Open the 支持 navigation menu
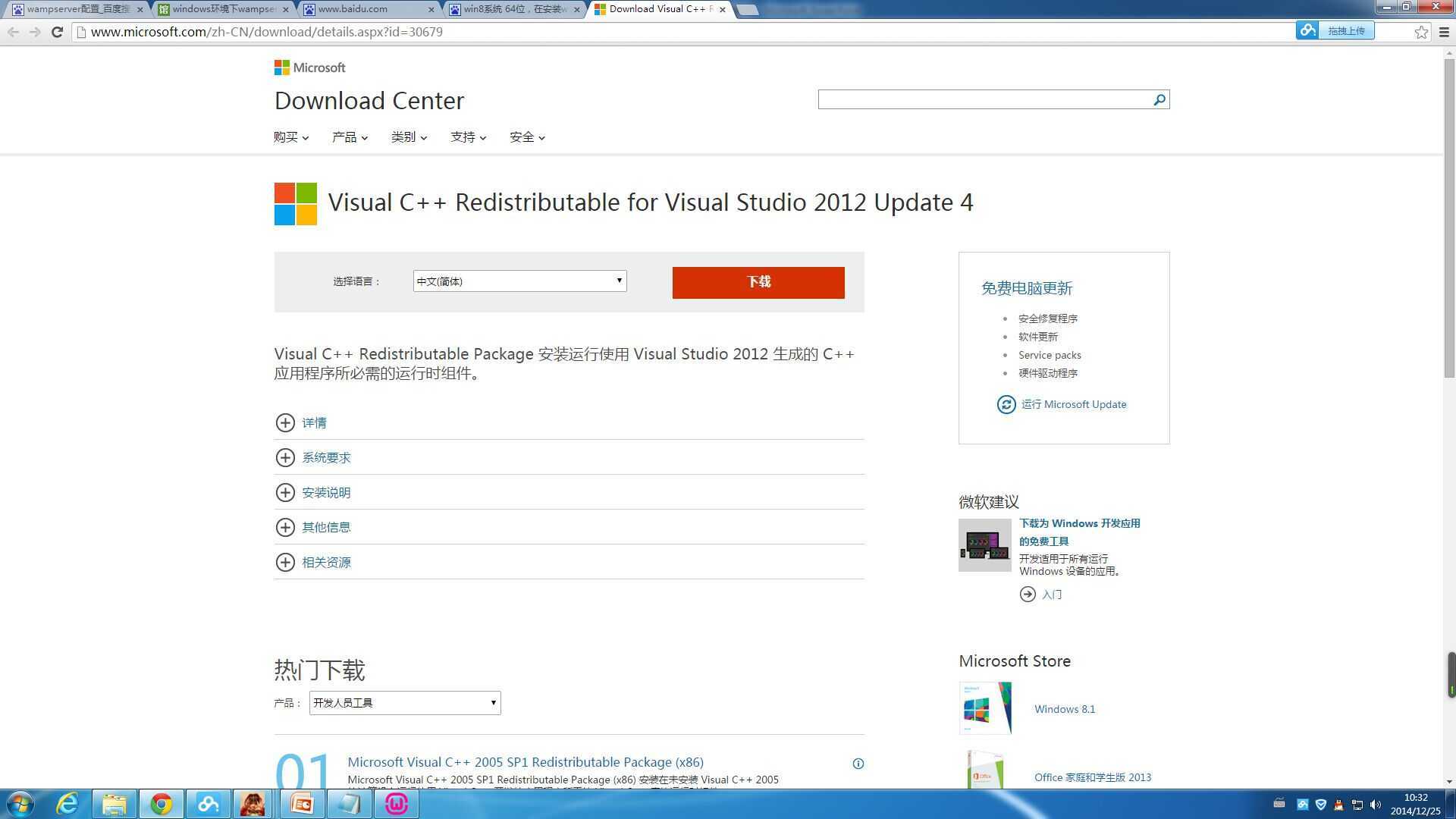This screenshot has height=819, width=1456. [x=468, y=137]
